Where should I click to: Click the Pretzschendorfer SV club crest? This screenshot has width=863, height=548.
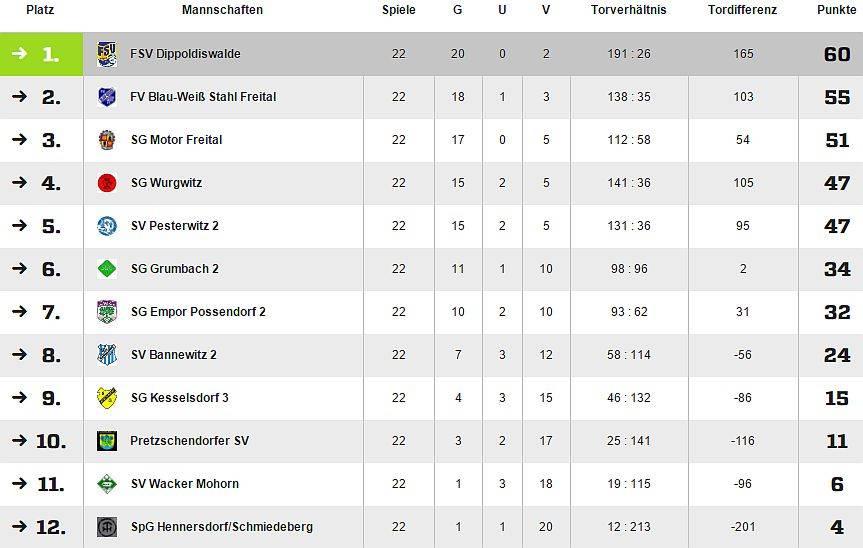pos(107,441)
